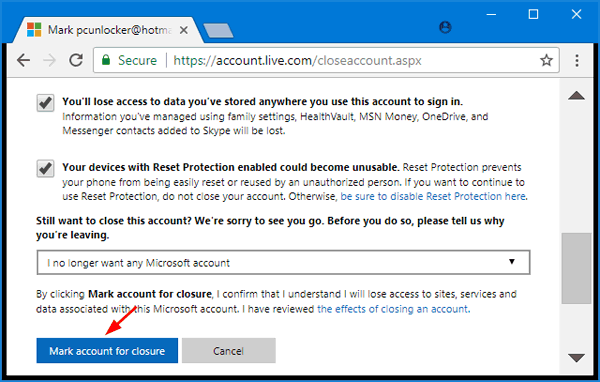
Task: Open the Chrome profile avatar icon
Action: click(445, 27)
